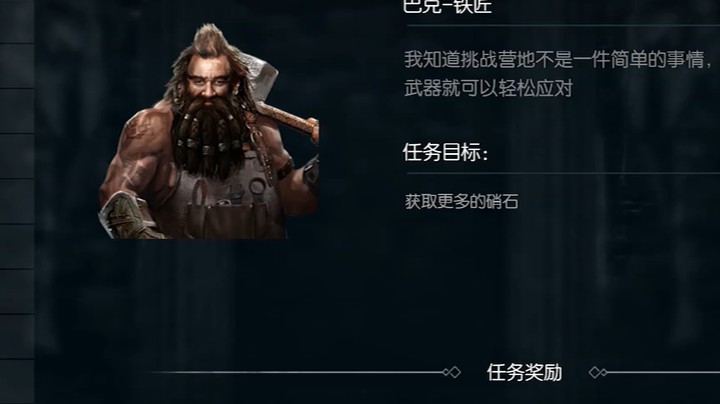The height and width of the screenshot is (404, 720).
Task: Click the horizontal line left of 任务奖励
Action: tap(296, 372)
